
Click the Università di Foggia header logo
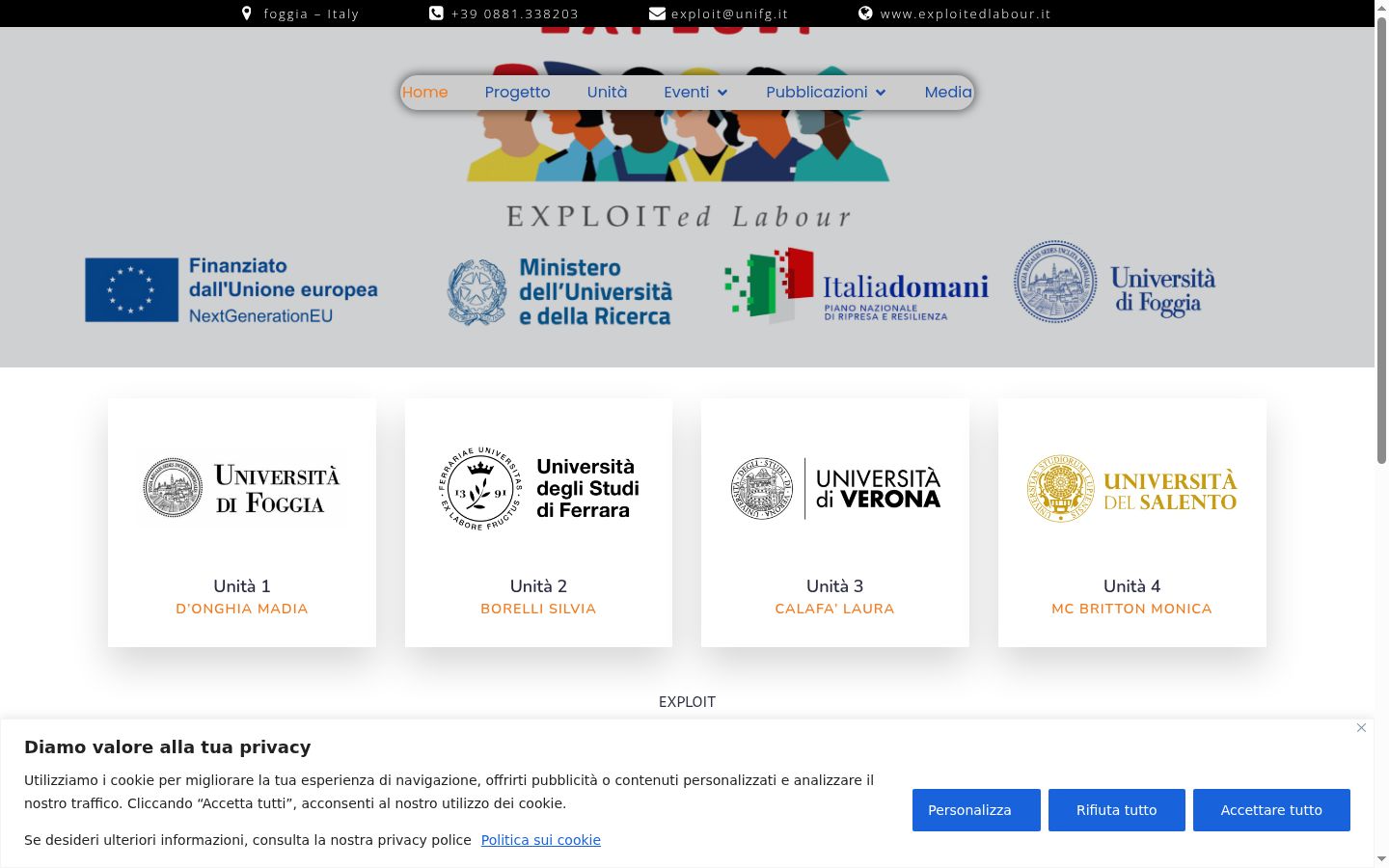point(1114,282)
